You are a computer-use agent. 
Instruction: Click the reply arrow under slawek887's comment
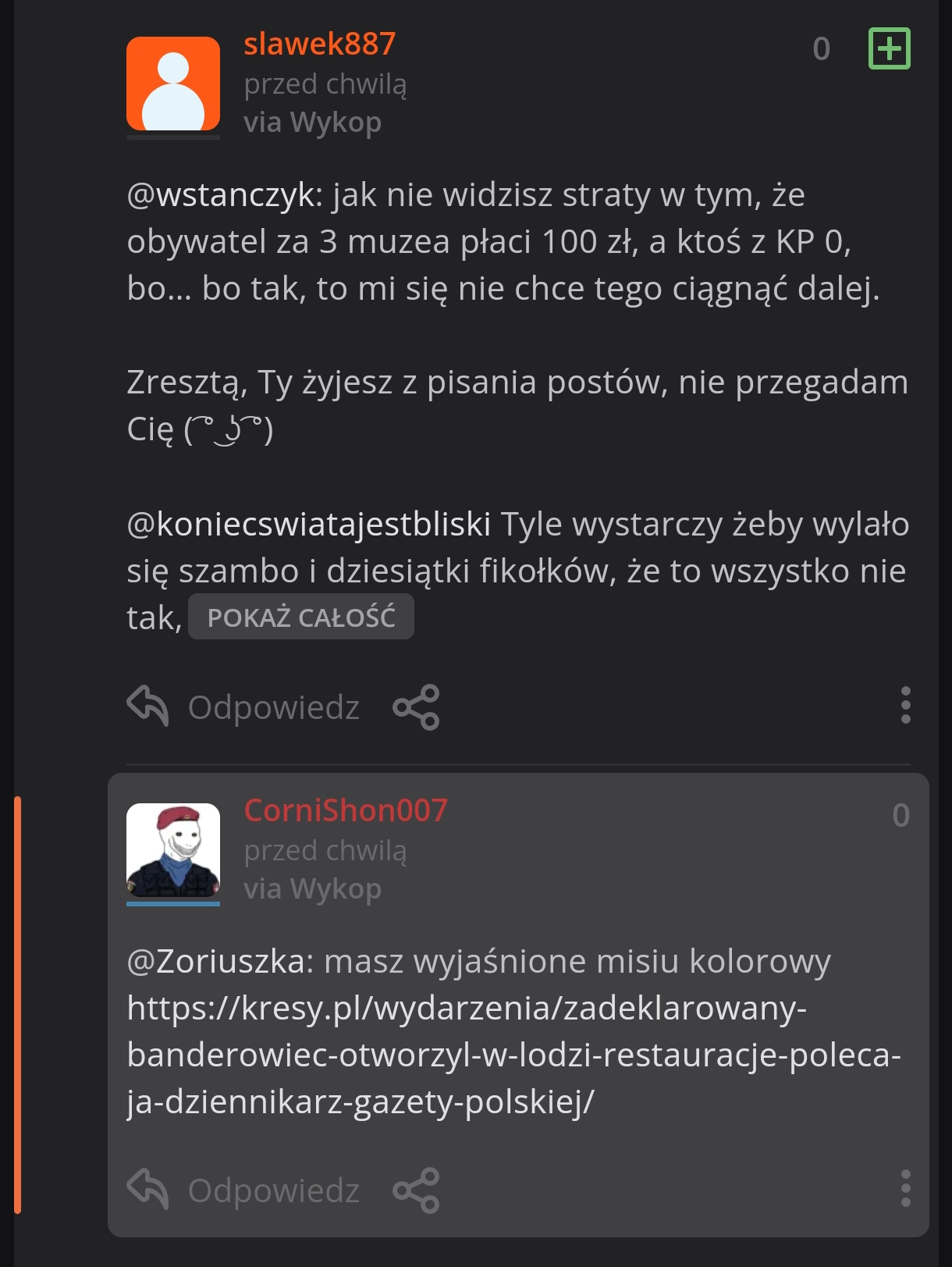click(148, 706)
